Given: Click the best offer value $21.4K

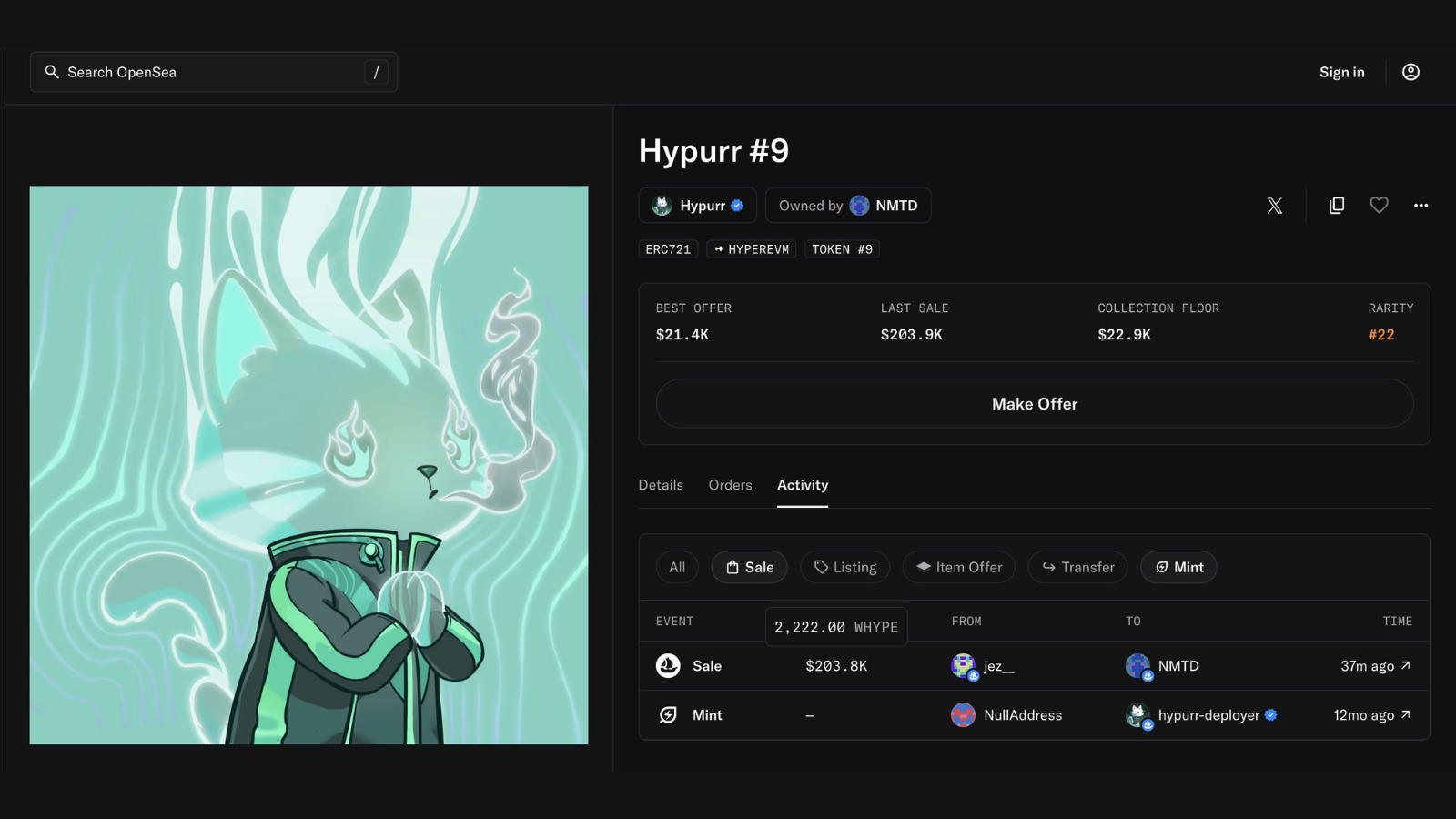Looking at the screenshot, I should [x=682, y=335].
